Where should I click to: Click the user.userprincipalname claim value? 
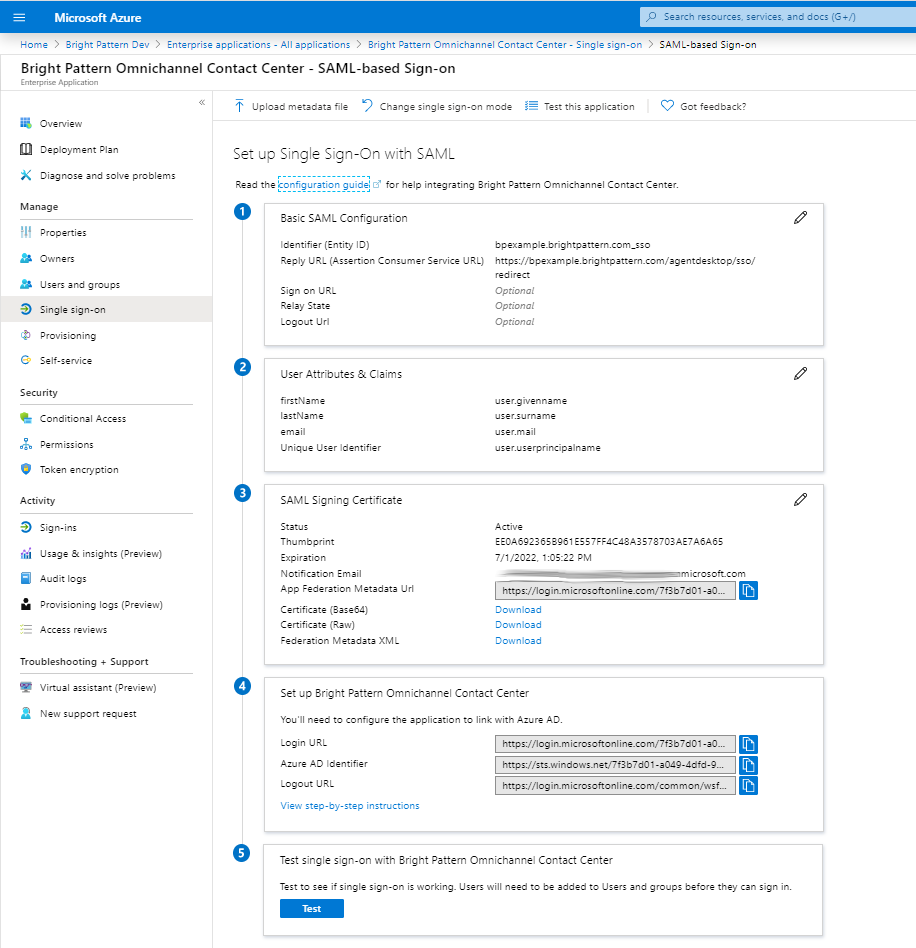pyautogui.click(x=548, y=448)
